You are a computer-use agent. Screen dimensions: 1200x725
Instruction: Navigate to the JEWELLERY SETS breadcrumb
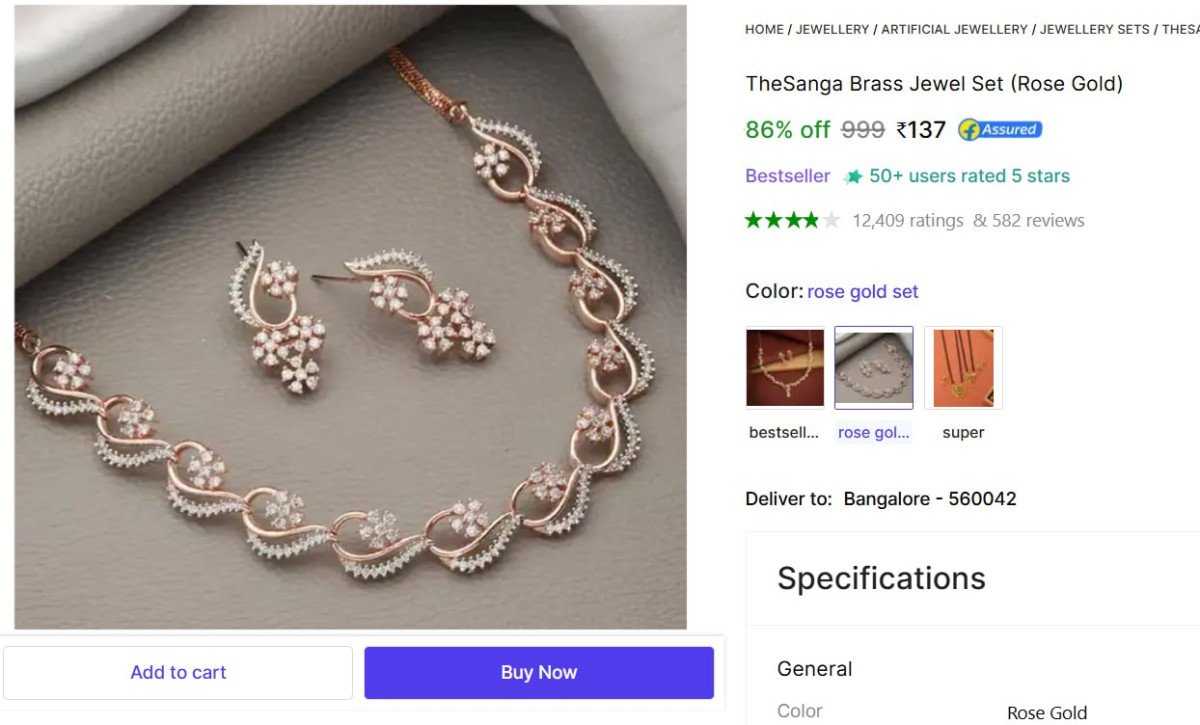[1094, 30]
